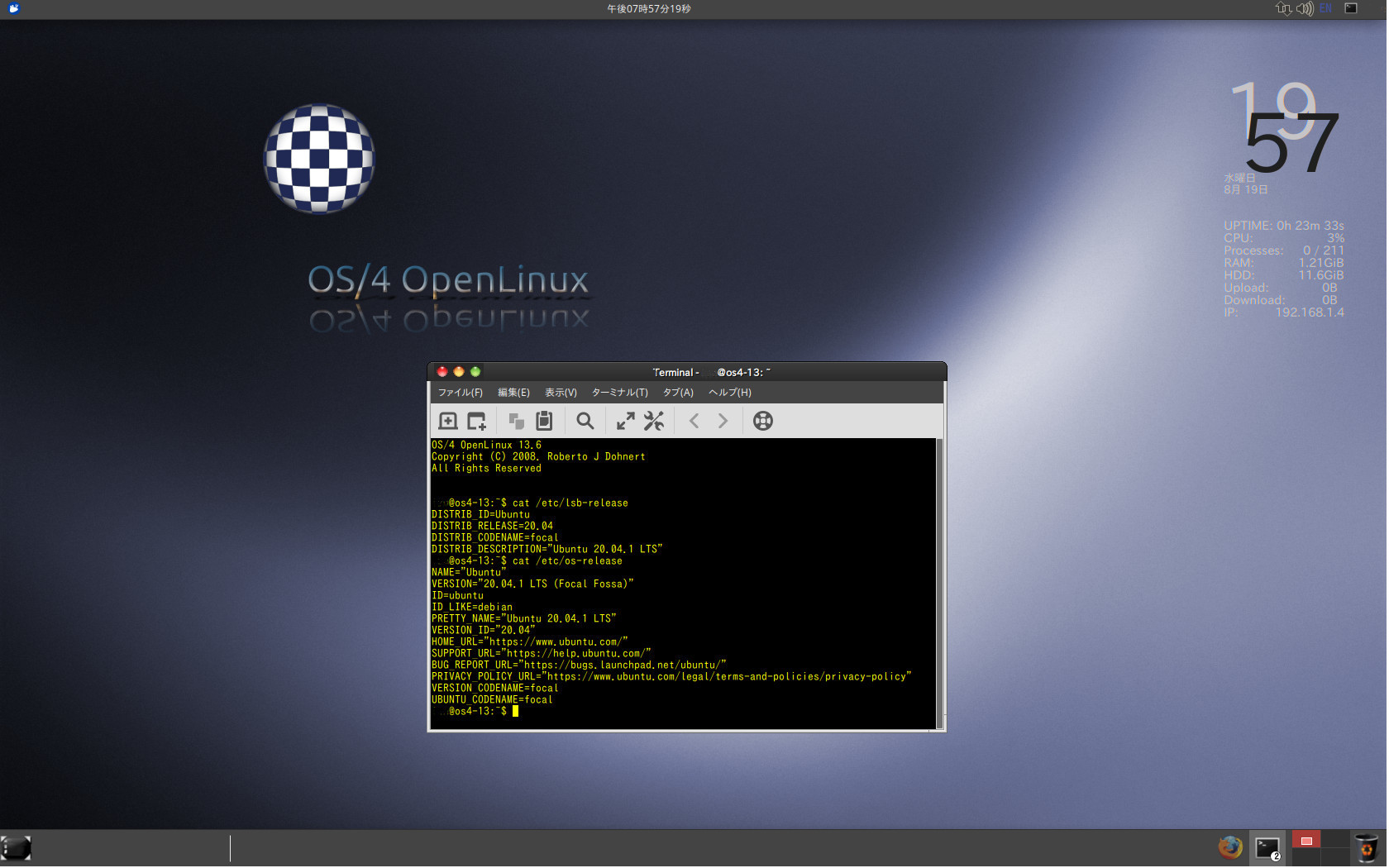Click the checkered ball logo on desktop
The width and height of the screenshot is (1389, 868).
click(319, 159)
